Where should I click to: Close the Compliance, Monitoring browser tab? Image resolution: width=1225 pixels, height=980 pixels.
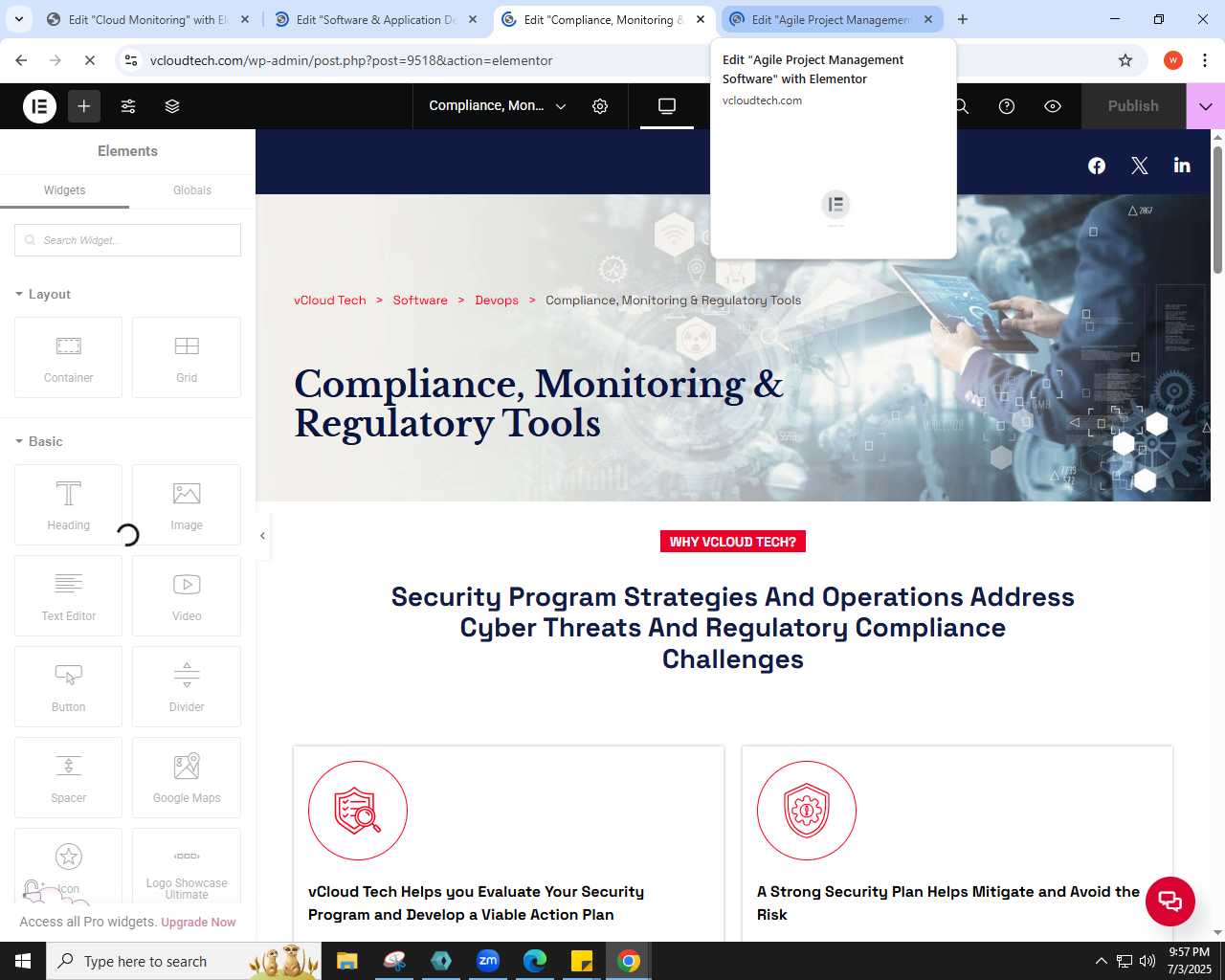pos(701,19)
